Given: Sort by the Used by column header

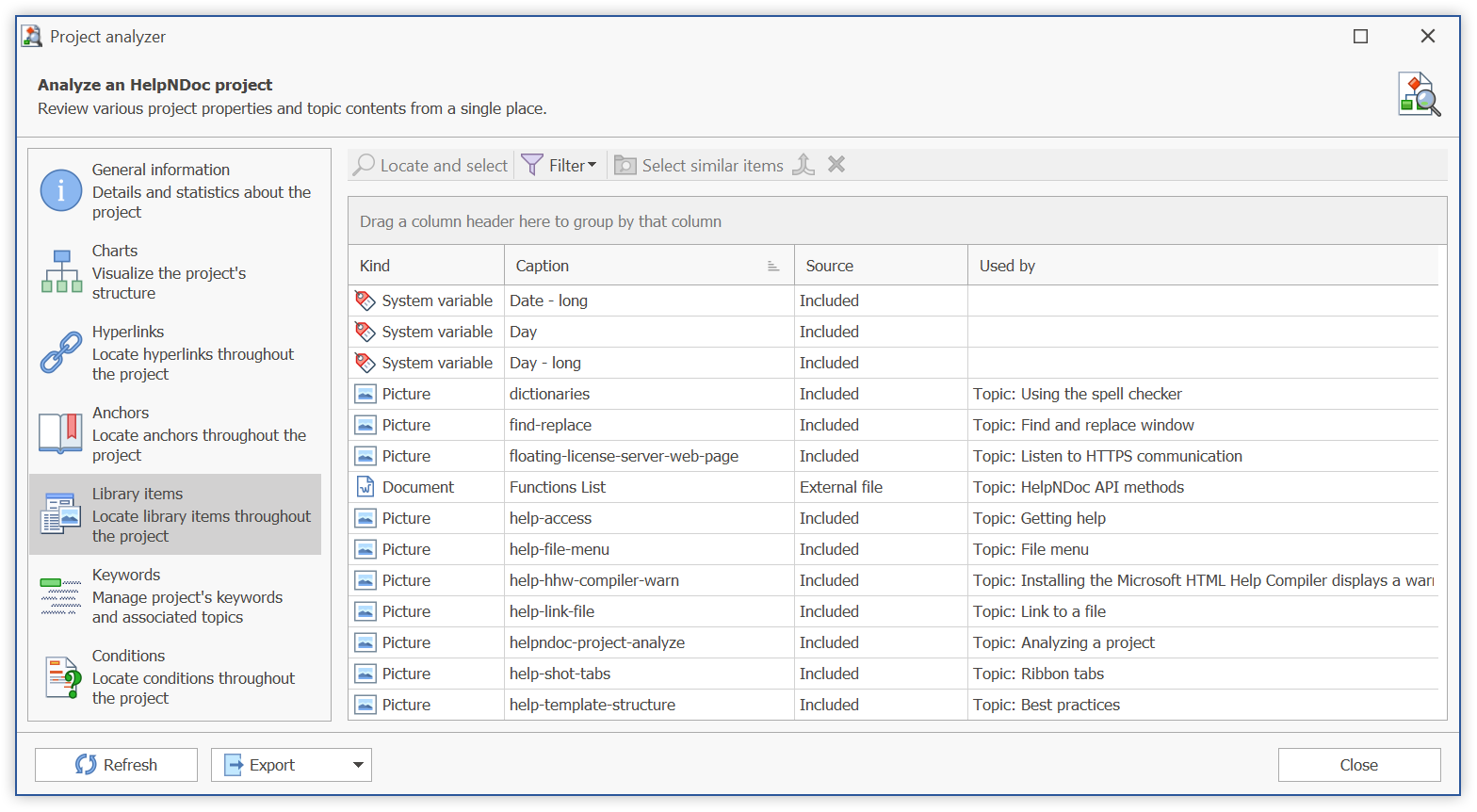Looking at the screenshot, I should pos(1203,266).
